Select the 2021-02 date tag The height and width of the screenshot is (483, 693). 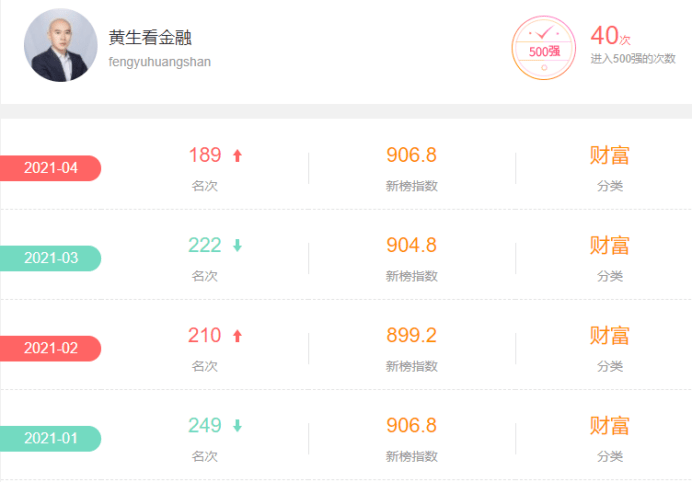coord(50,348)
